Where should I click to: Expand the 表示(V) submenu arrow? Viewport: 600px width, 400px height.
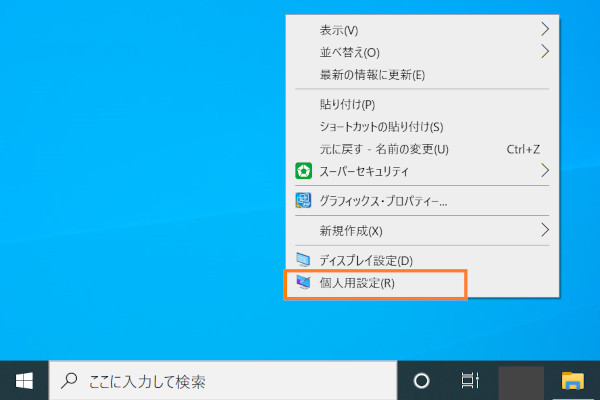click(545, 29)
